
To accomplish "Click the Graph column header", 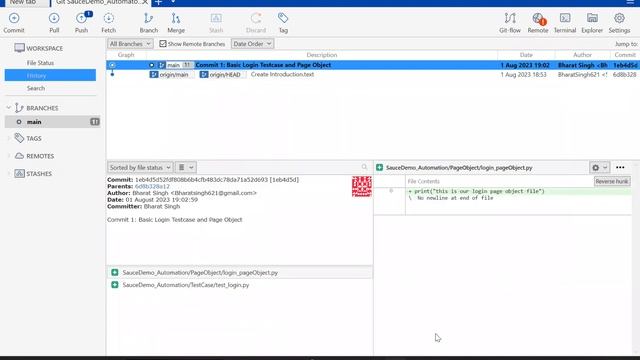I will point(126,55).
